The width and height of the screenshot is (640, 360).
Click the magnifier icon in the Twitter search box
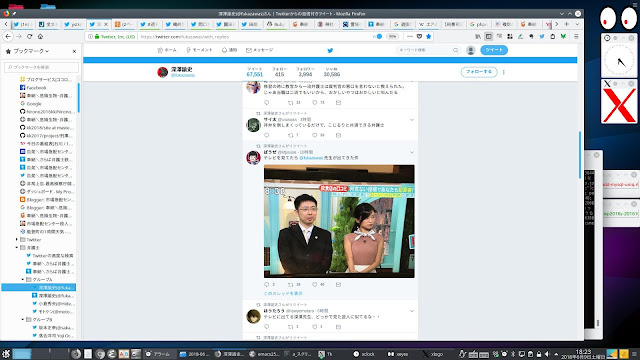coord(455,50)
